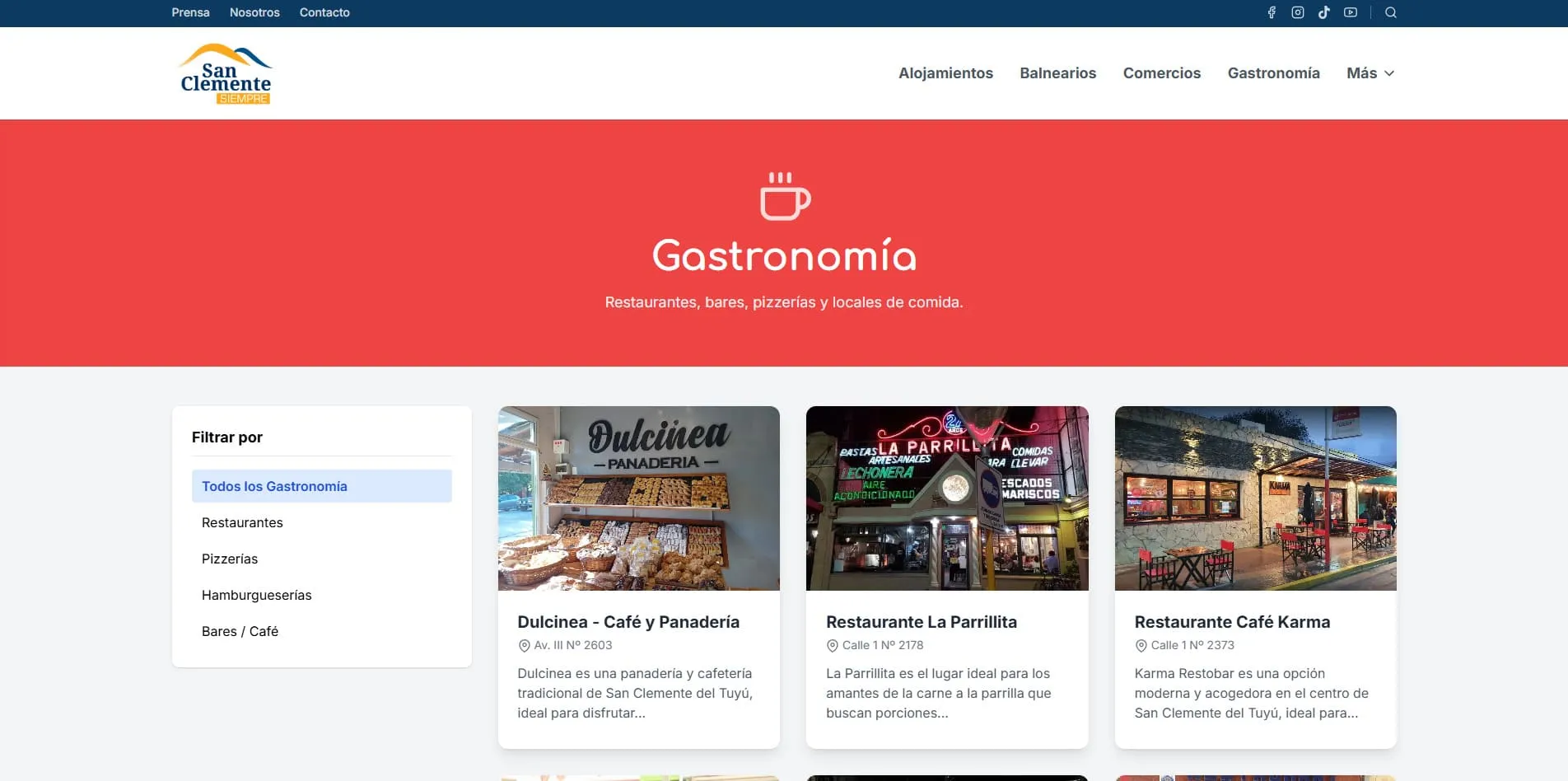Open the YouTube icon in top bar
Viewport: 1568px width, 781px height.
[1351, 12]
